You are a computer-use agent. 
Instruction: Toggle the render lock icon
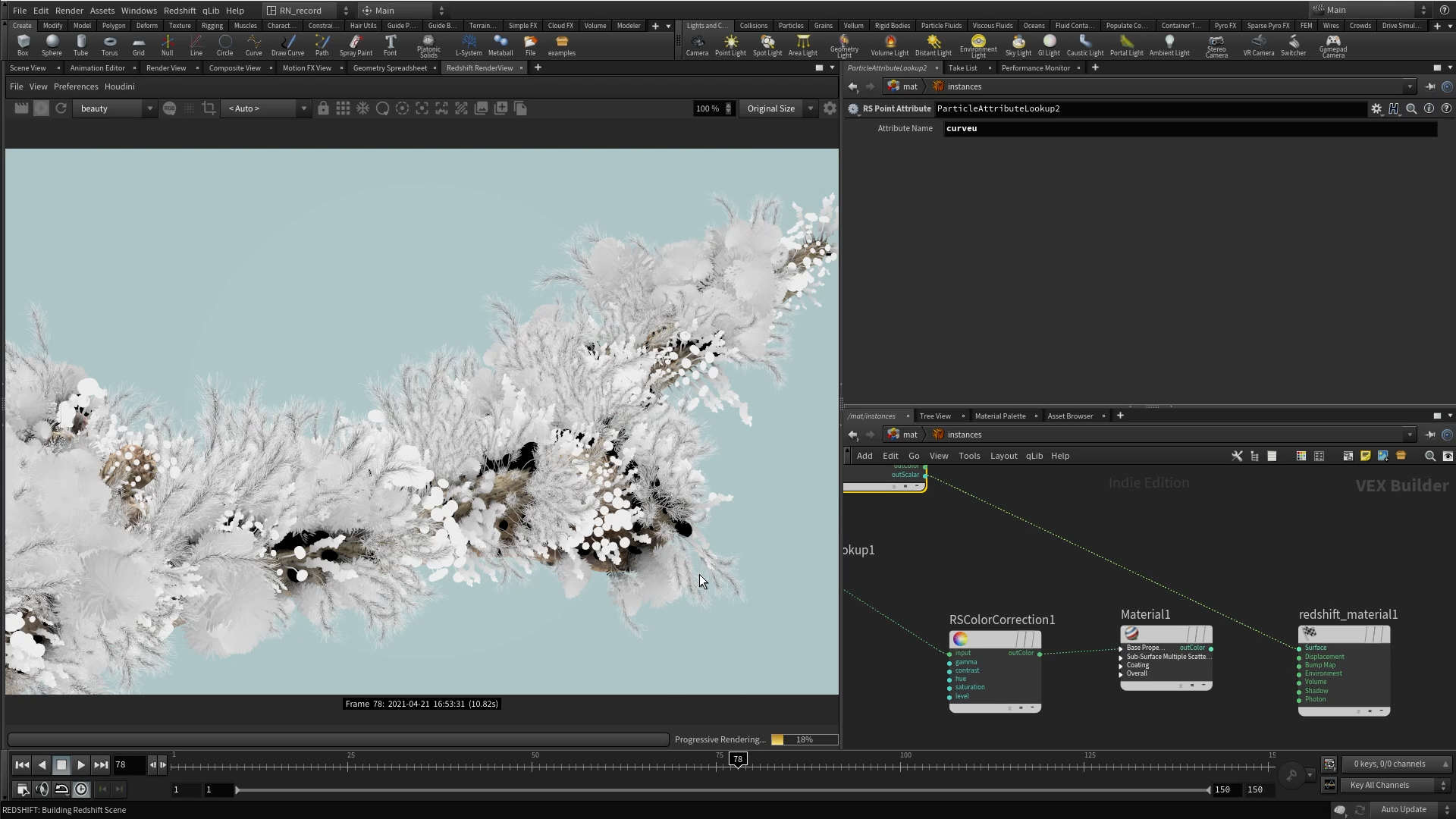[x=323, y=108]
